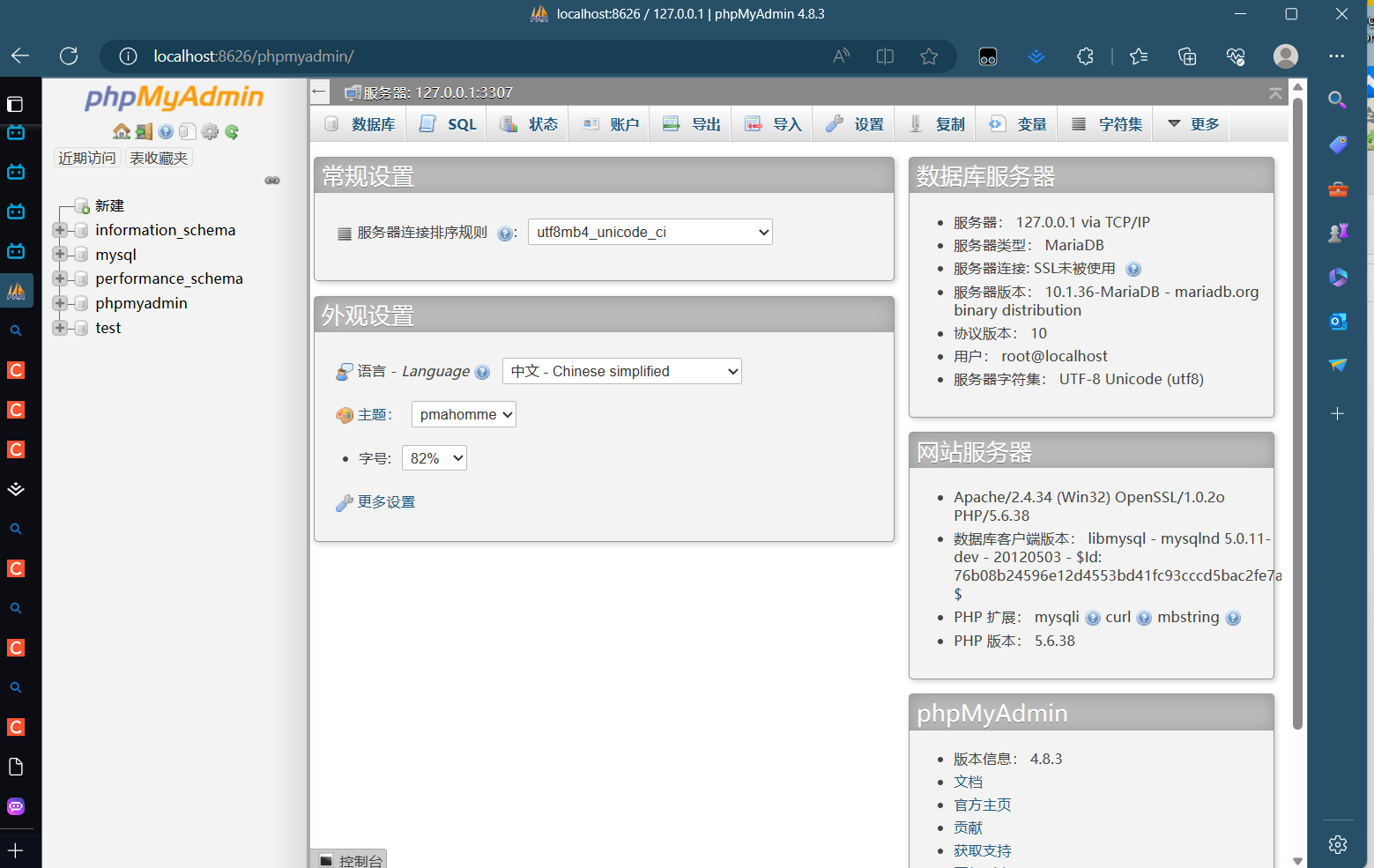
Task: Open the 导出 (Export) tab
Action: click(x=692, y=124)
